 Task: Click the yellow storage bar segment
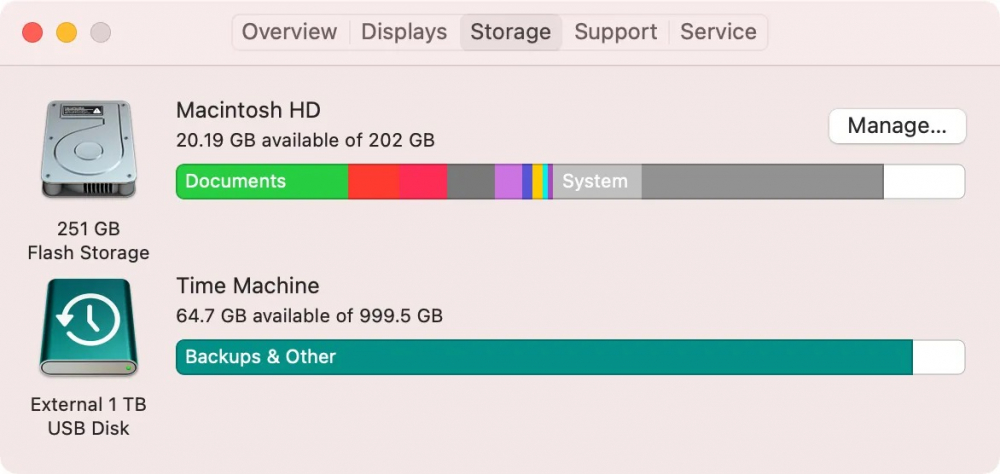click(x=538, y=182)
